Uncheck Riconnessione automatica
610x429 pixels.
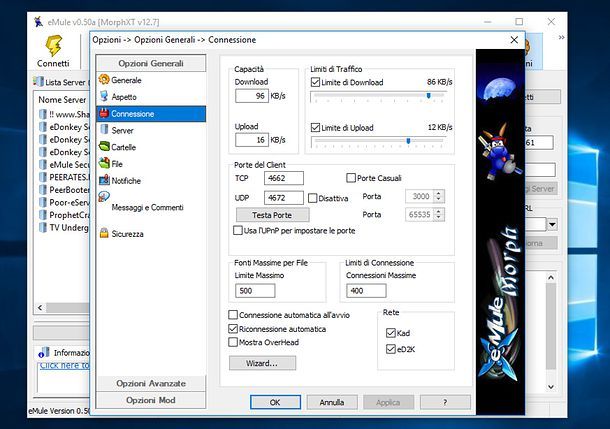pyautogui.click(x=233, y=329)
